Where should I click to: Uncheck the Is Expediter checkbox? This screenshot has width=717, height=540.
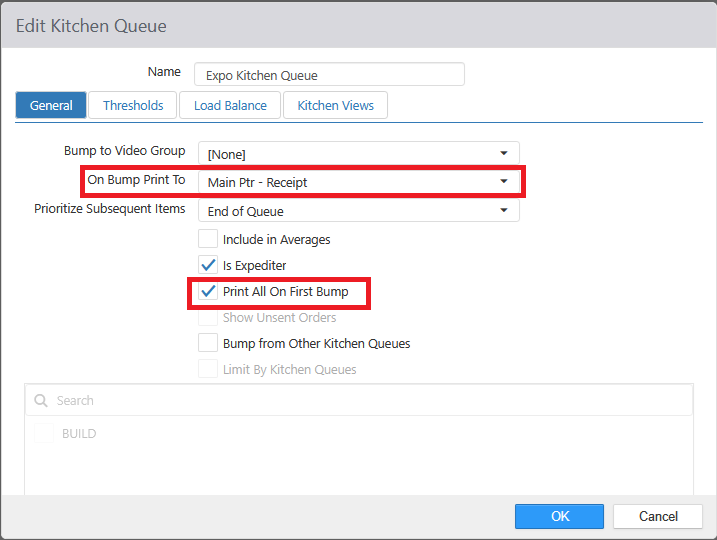click(208, 265)
